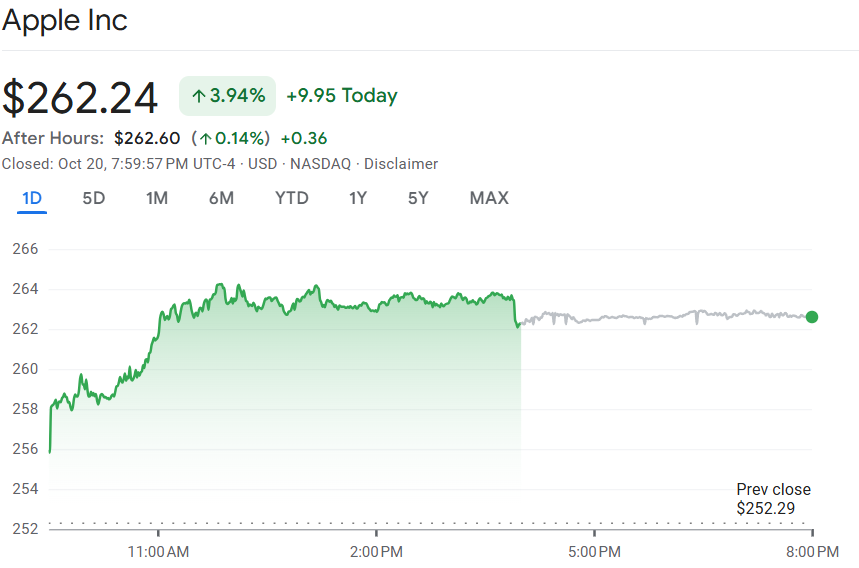This screenshot has width=859, height=568.
Task: Show the 6M chart range
Action: [x=221, y=198]
